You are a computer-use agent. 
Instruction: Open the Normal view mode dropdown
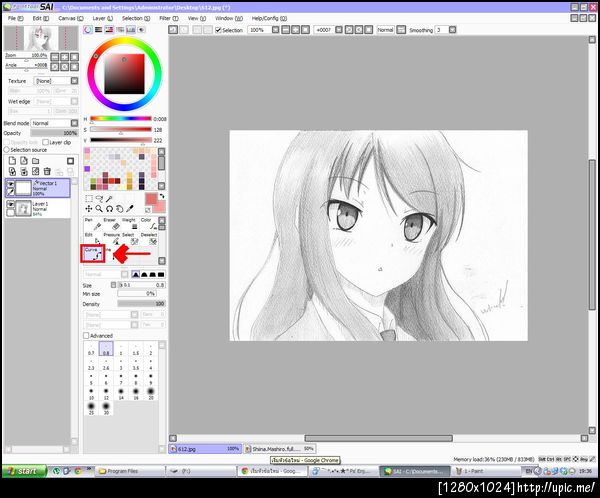(385, 29)
